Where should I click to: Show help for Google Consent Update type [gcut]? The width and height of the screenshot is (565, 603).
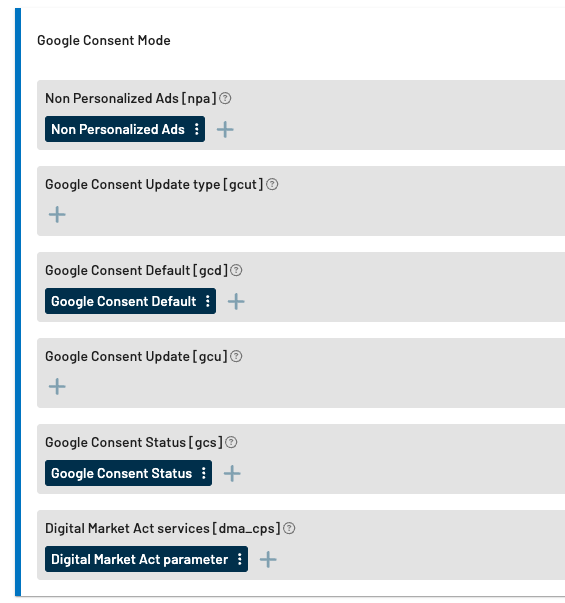click(x=272, y=185)
